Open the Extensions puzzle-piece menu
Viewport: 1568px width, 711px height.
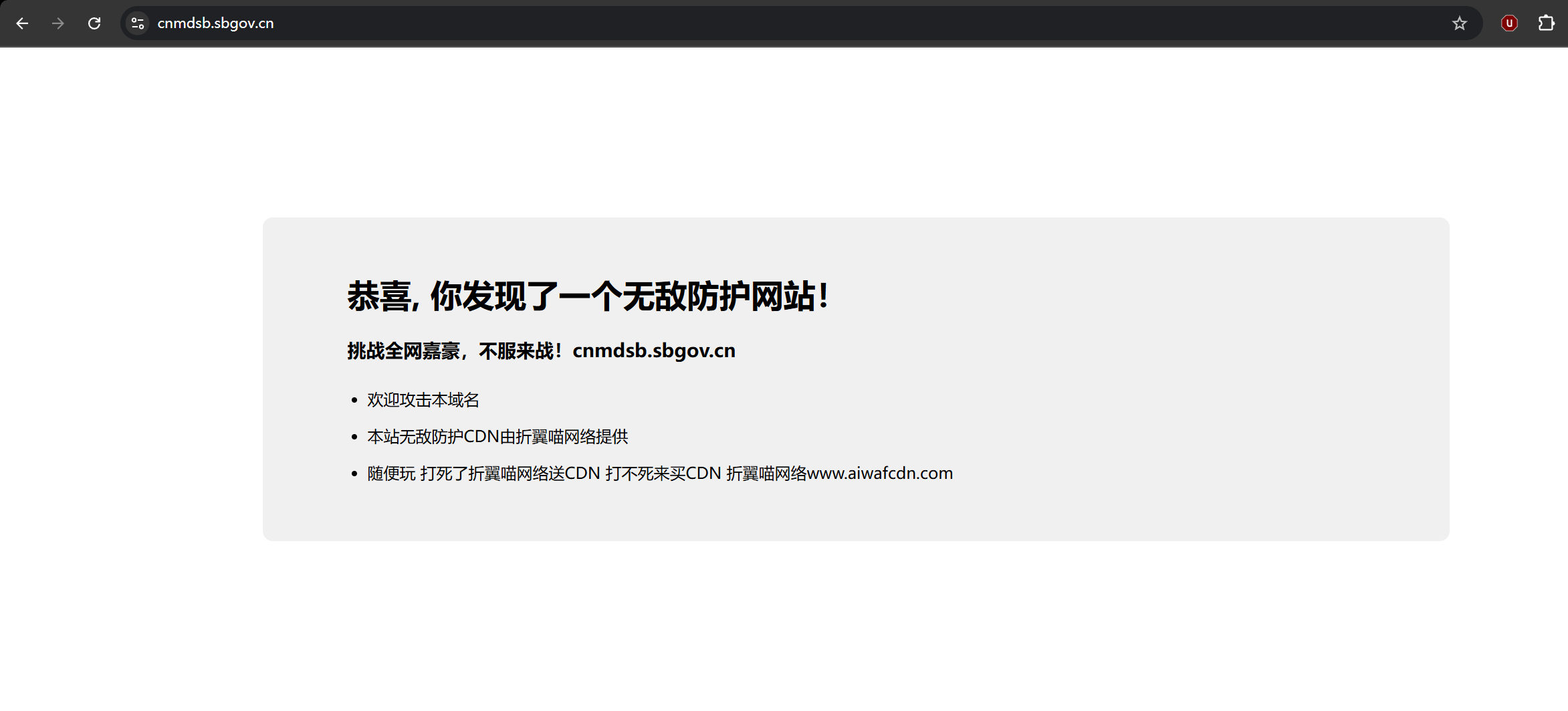click(1546, 23)
